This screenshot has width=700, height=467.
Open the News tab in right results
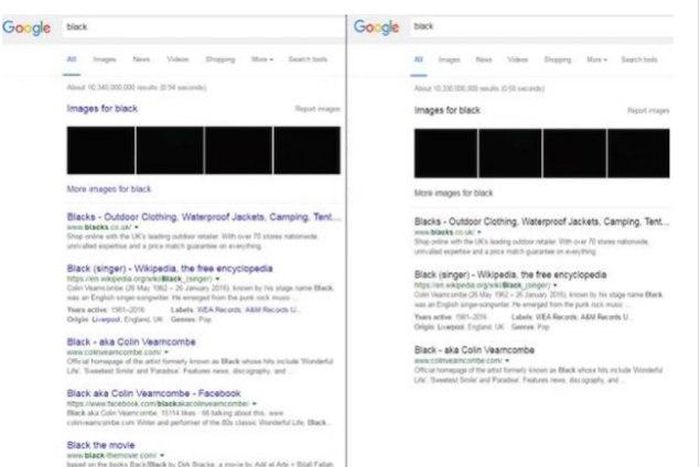pos(483,59)
